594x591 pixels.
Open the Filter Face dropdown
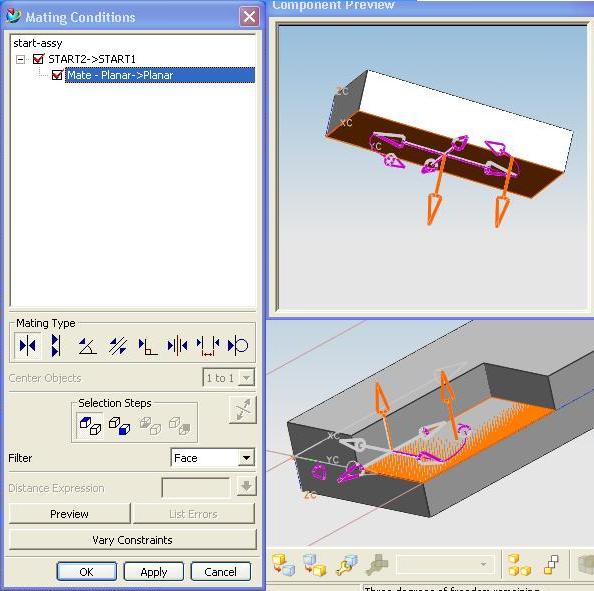click(x=246, y=458)
